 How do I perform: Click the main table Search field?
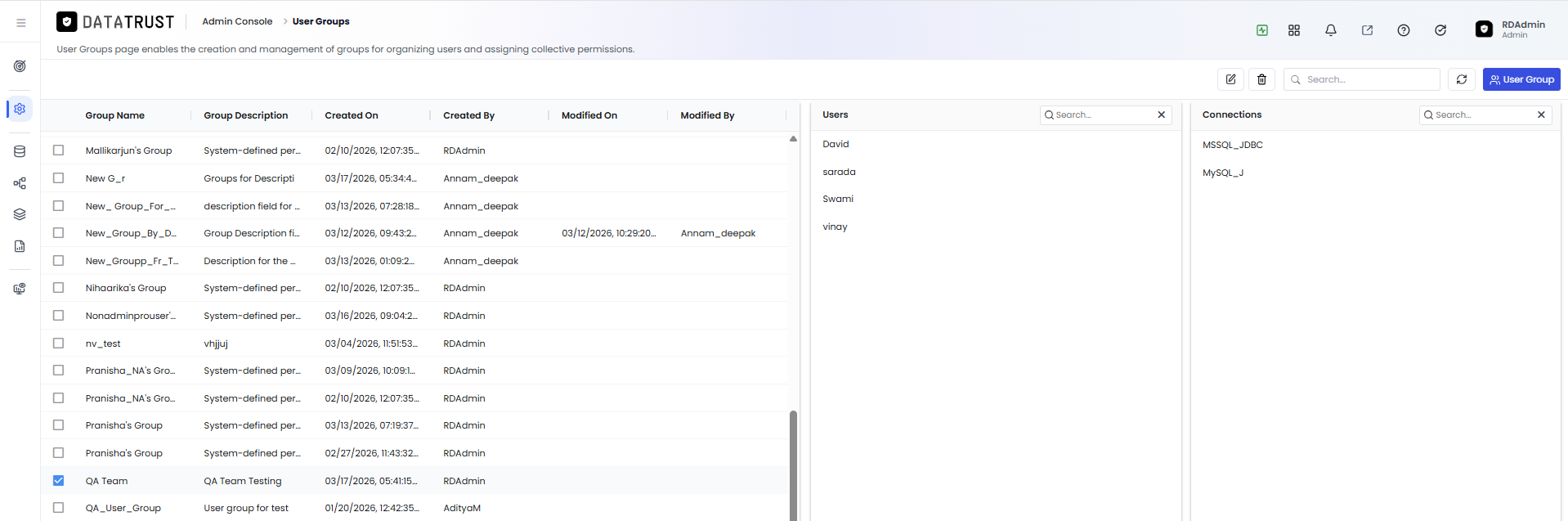point(1362,79)
